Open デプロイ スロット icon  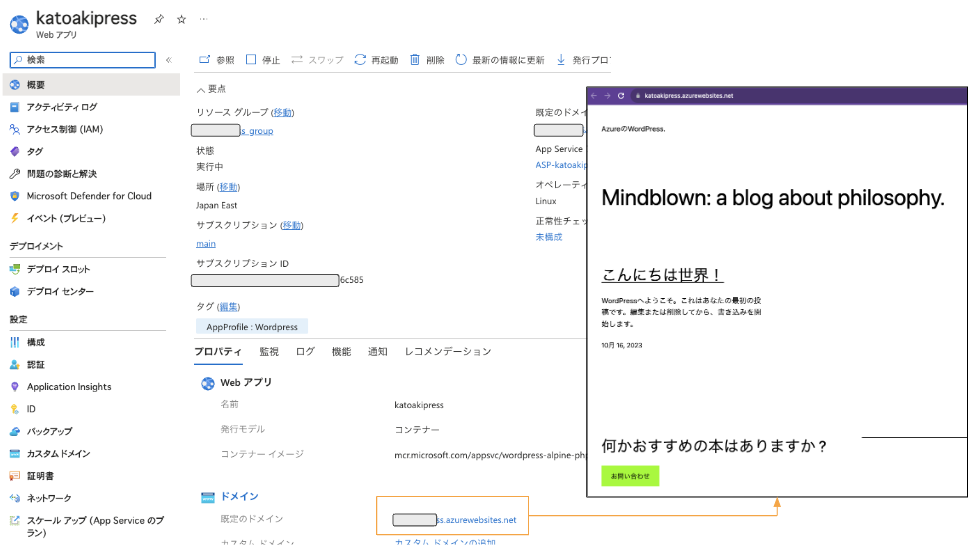coord(15,269)
